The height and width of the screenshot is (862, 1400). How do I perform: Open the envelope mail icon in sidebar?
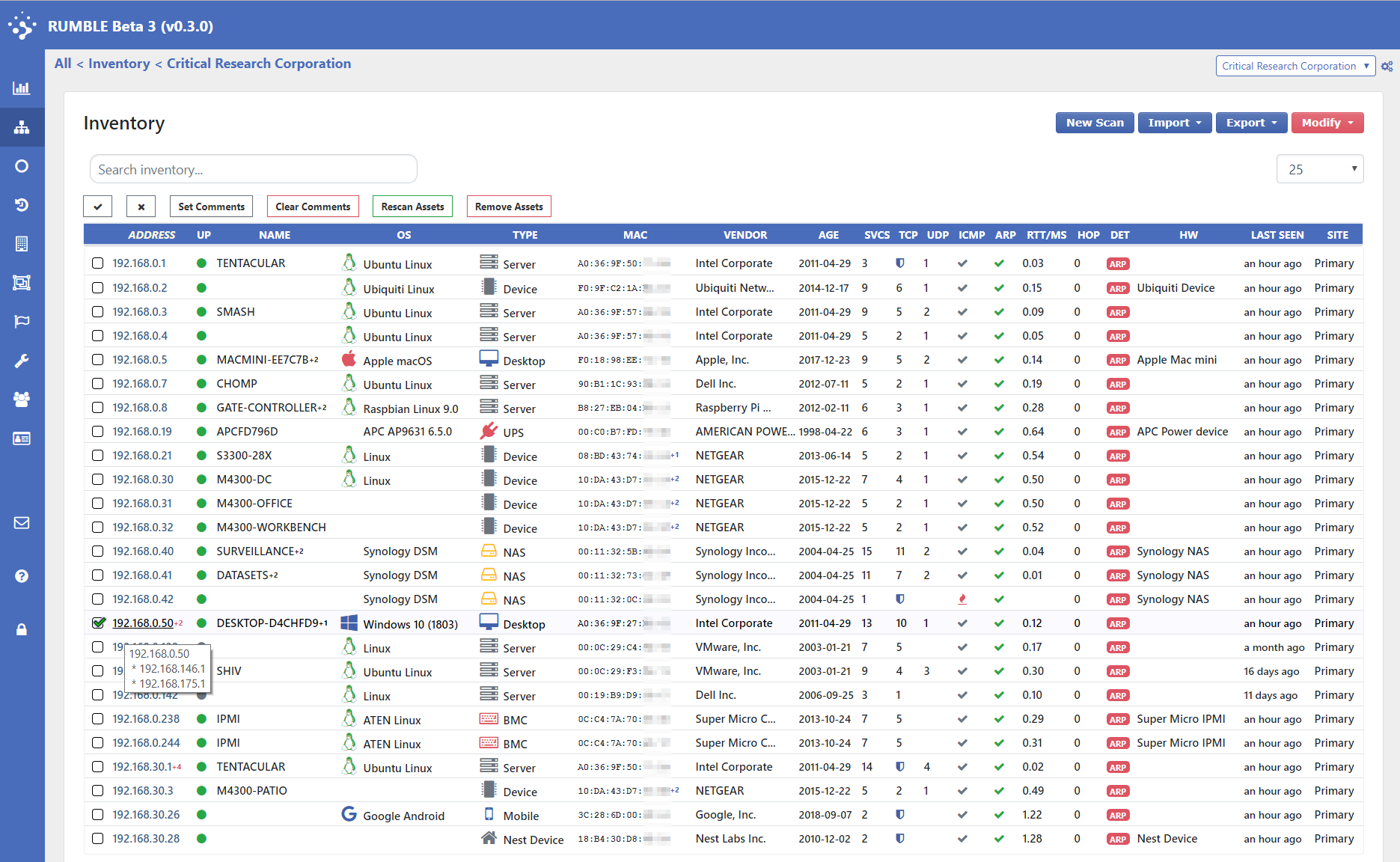(x=22, y=522)
